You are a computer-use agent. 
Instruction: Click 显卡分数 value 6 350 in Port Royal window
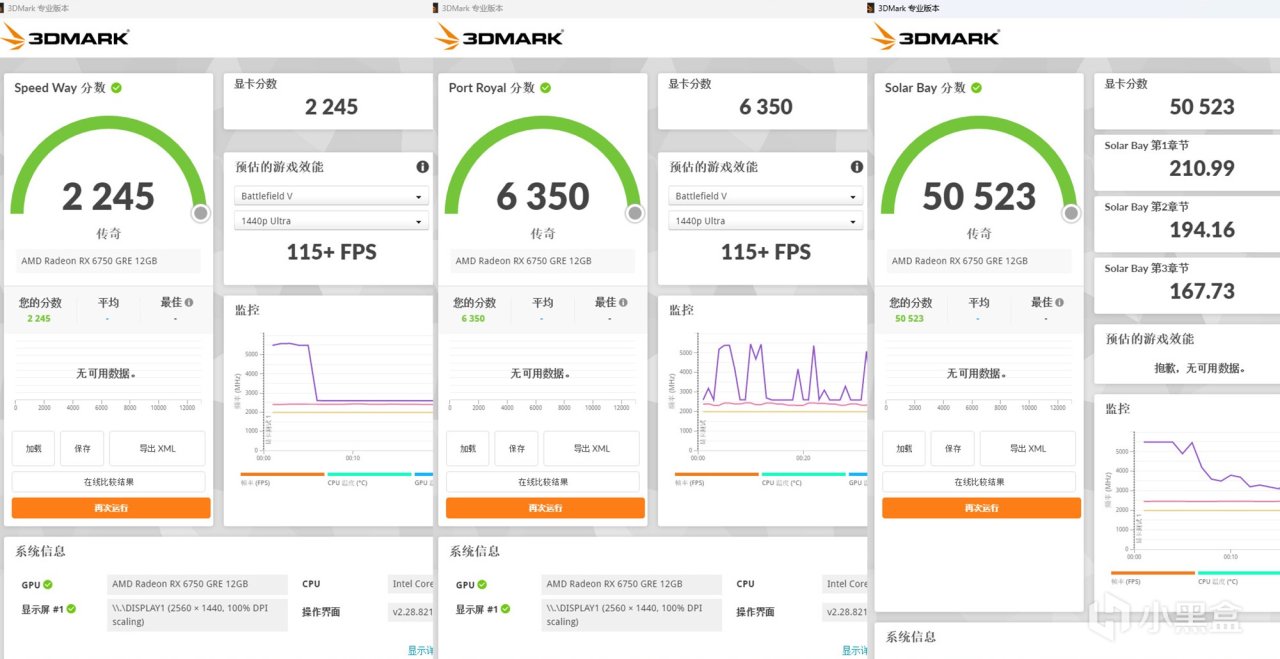766,107
